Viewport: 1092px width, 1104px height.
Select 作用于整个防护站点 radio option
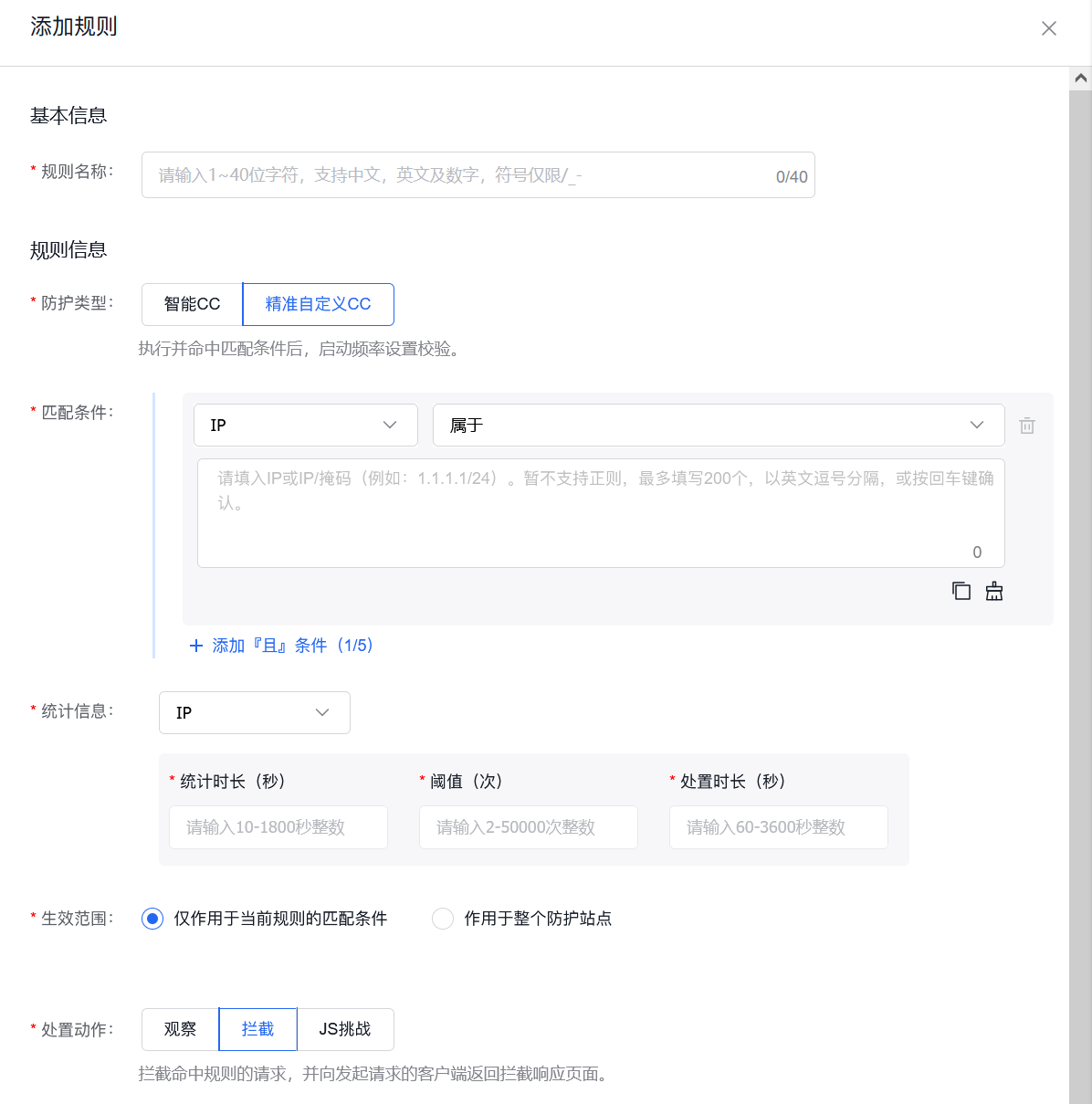(443, 918)
